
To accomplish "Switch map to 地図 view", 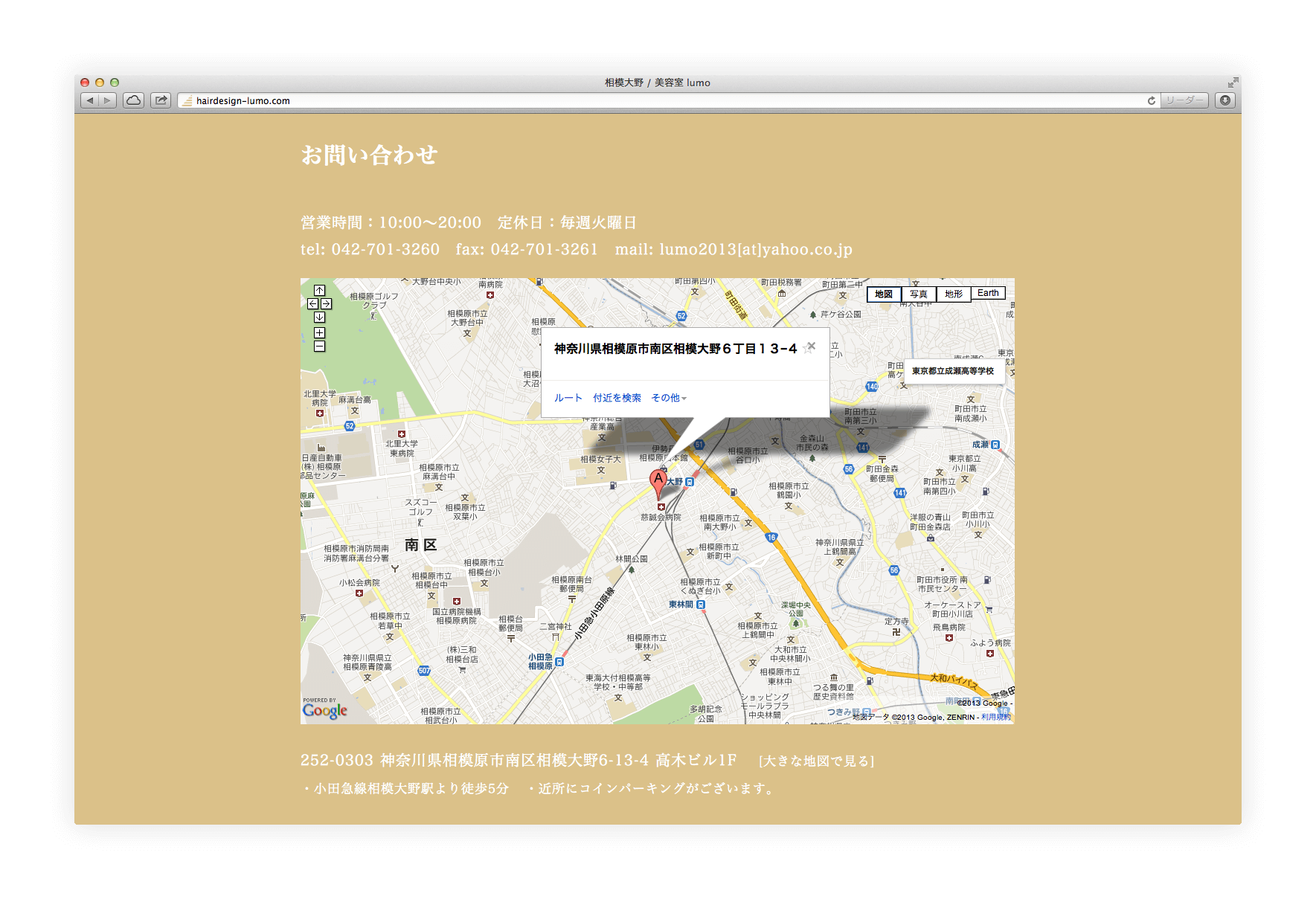I will 884,294.
